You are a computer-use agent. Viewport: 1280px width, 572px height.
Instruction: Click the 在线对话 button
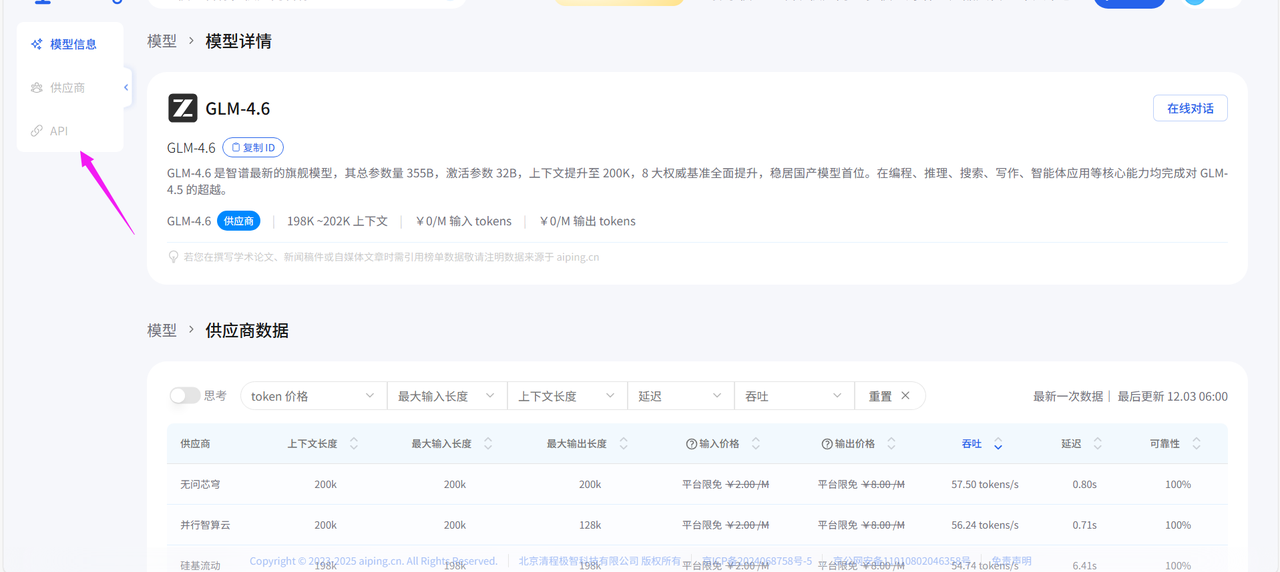click(1190, 108)
